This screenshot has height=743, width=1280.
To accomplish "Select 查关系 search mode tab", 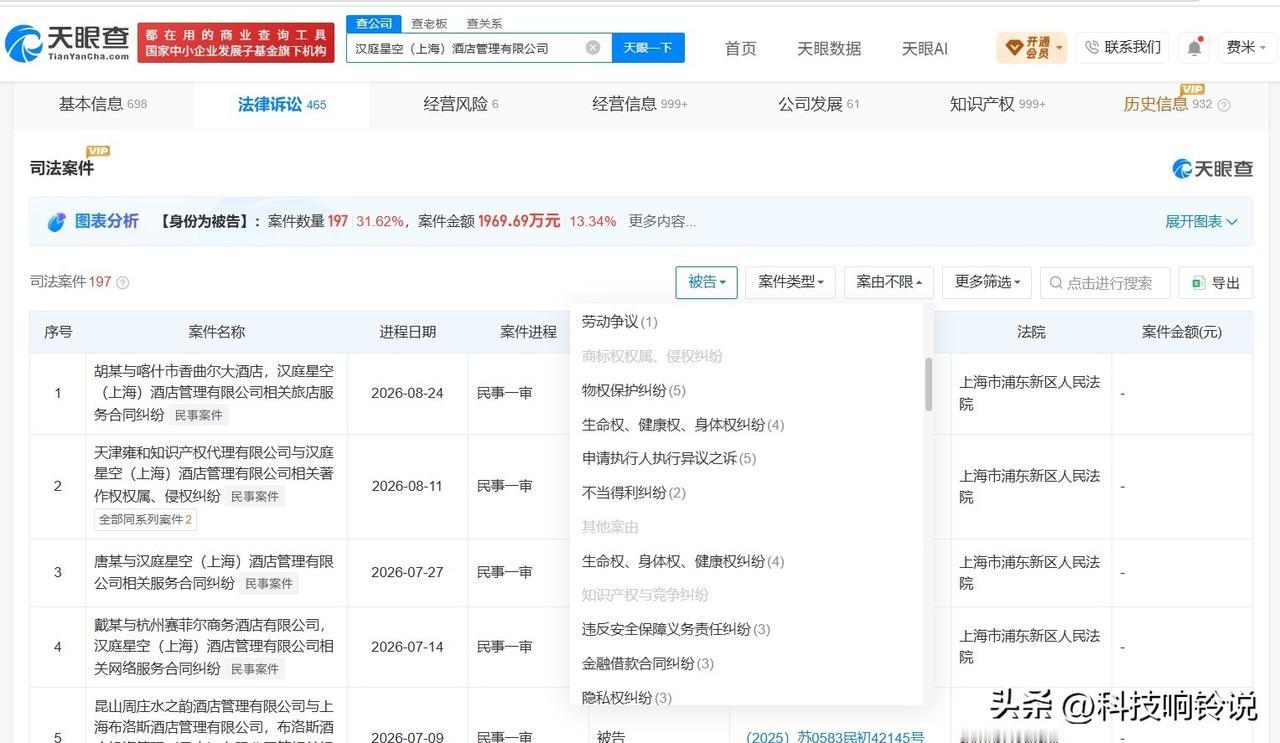I will click(484, 23).
